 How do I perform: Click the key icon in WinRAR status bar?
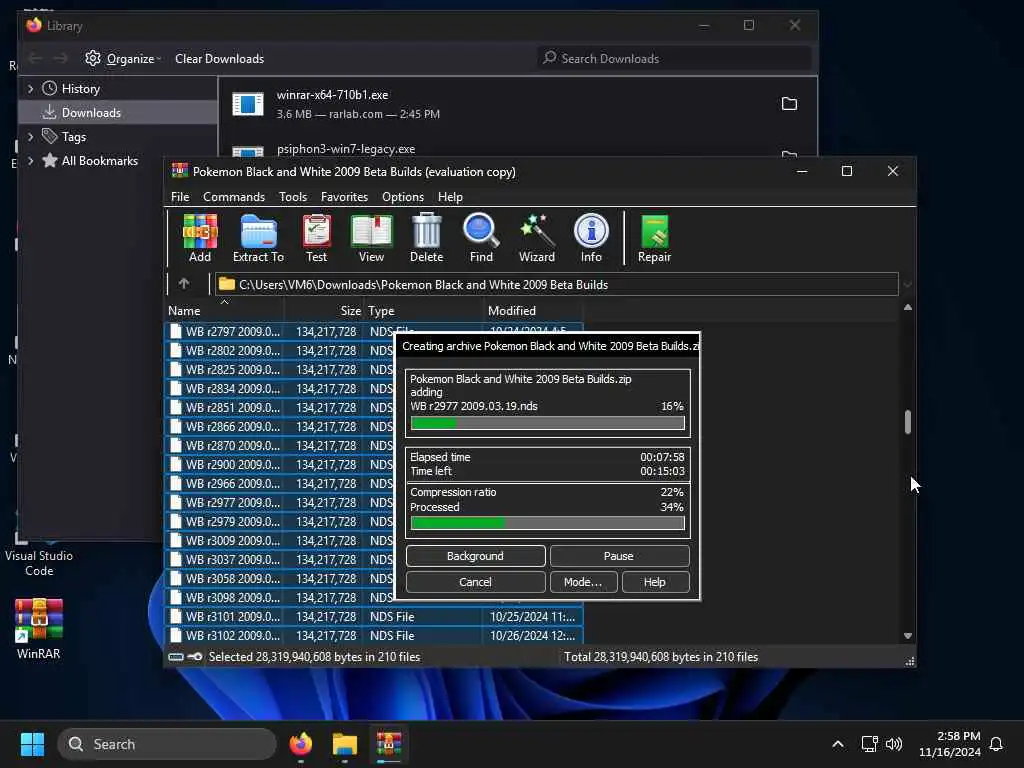click(195, 657)
